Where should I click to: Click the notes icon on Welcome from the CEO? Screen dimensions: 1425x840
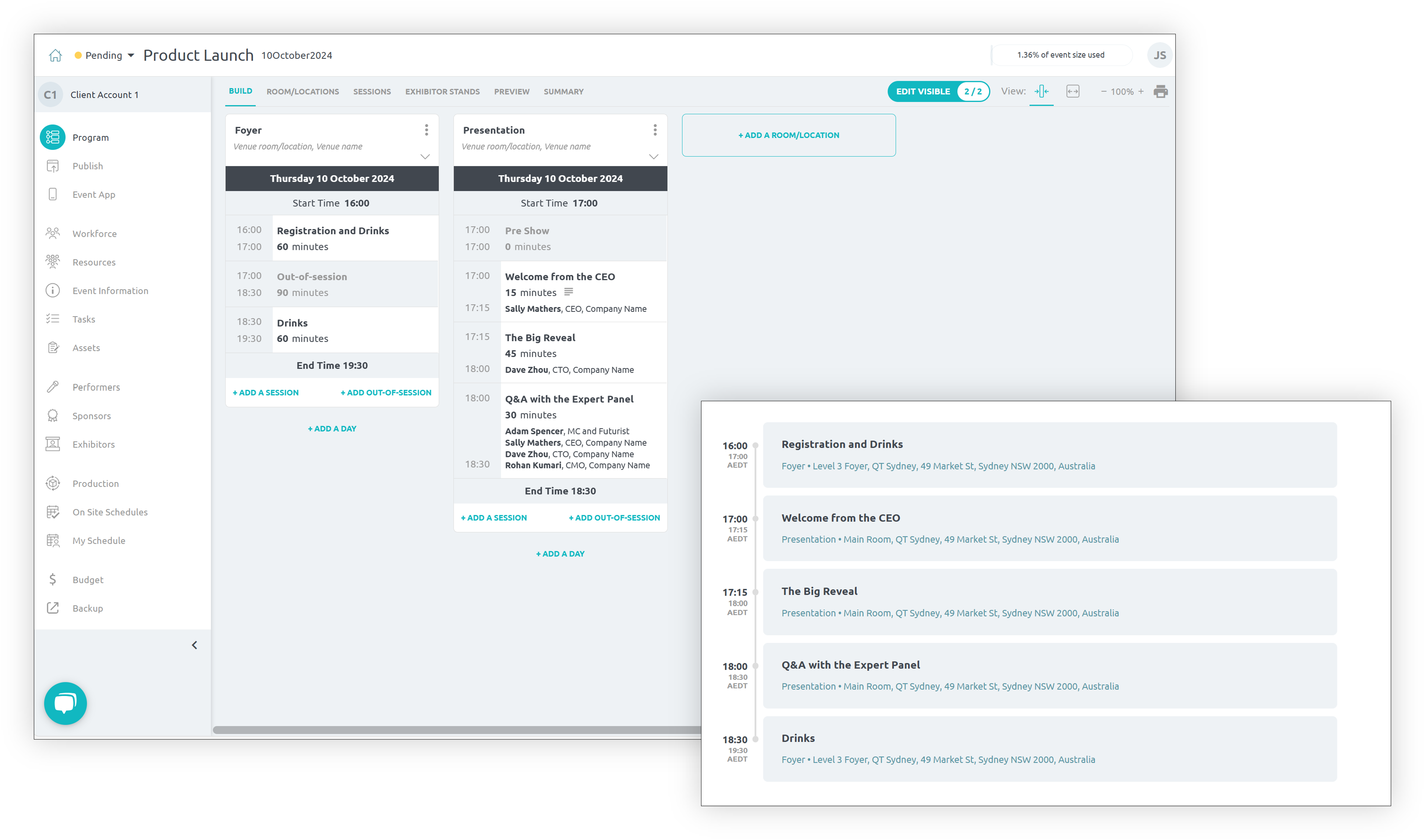coord(568,292)
